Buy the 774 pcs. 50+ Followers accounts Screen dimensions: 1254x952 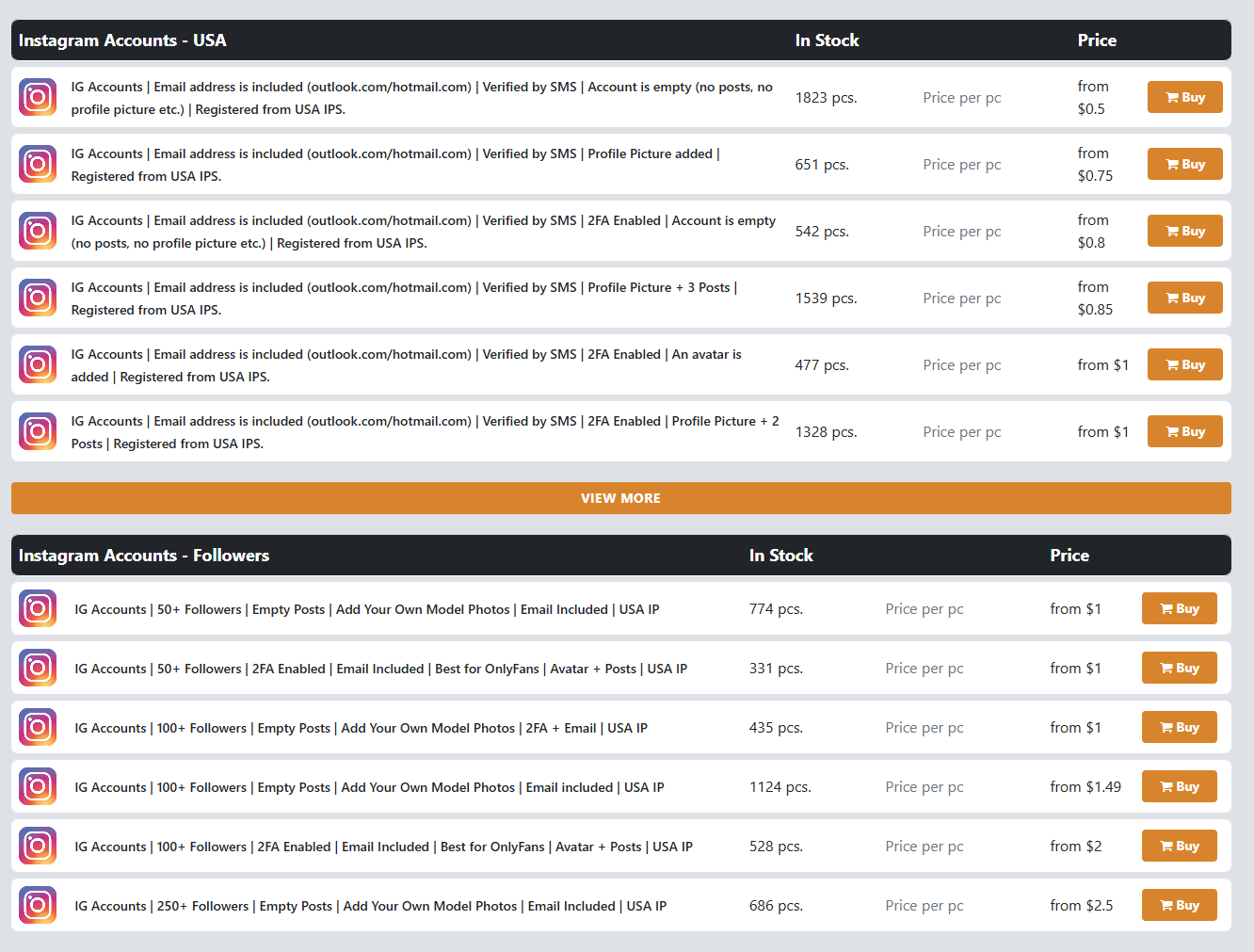click(1179, 608)
